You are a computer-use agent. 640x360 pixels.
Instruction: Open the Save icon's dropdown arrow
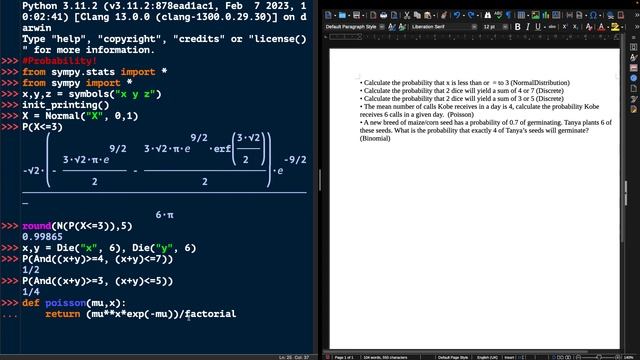pos(363,16)
